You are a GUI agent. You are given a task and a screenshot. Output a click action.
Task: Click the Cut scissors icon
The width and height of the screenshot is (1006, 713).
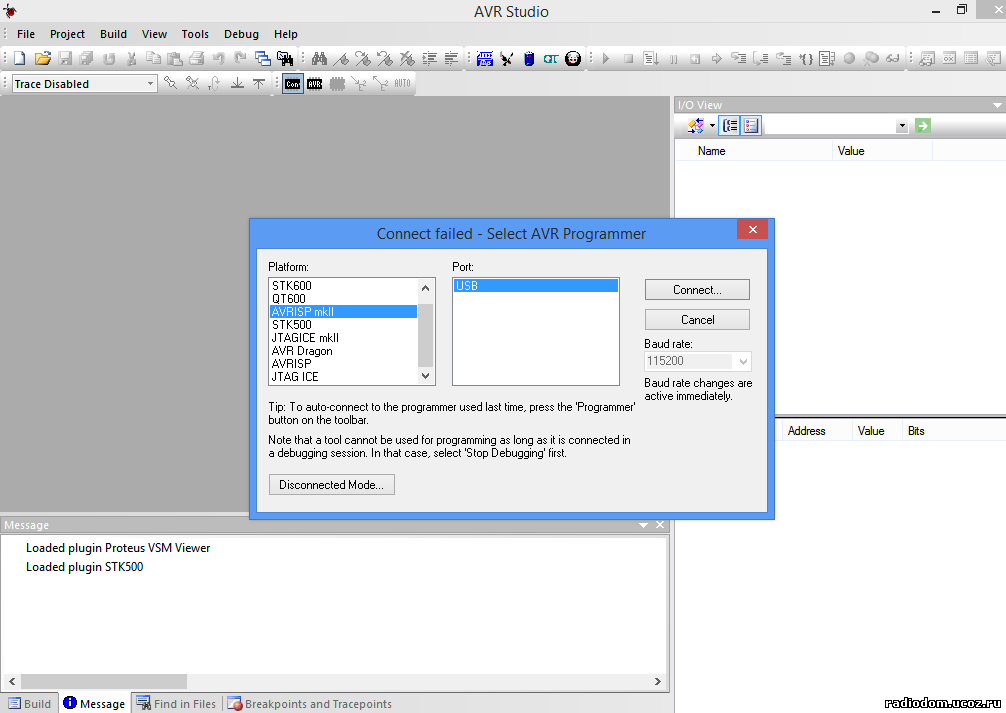131,58
